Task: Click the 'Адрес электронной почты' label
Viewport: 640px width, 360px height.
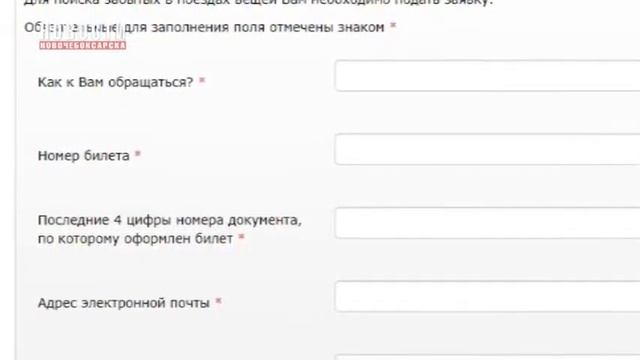Action: (124, 303)
